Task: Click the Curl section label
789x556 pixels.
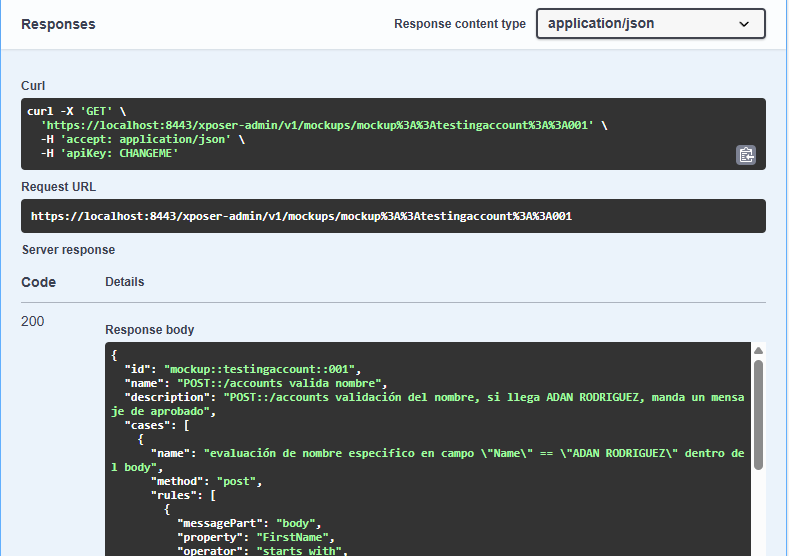Action: coord(33,86)
